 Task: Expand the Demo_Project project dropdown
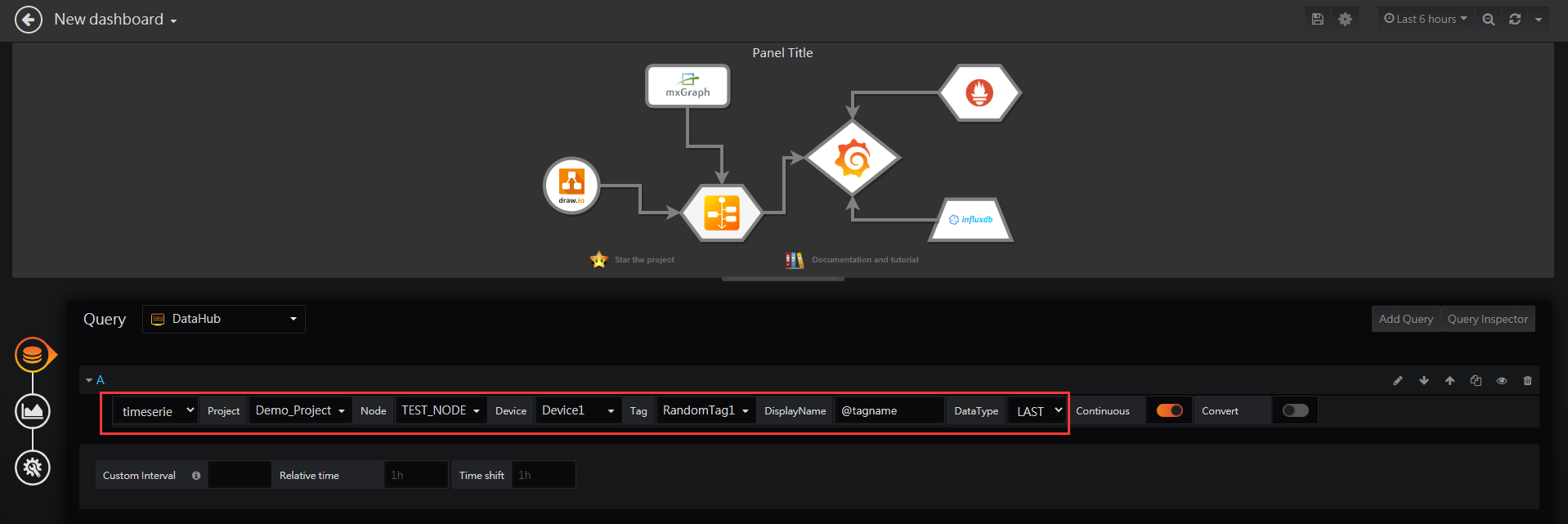tap(300, 410)
